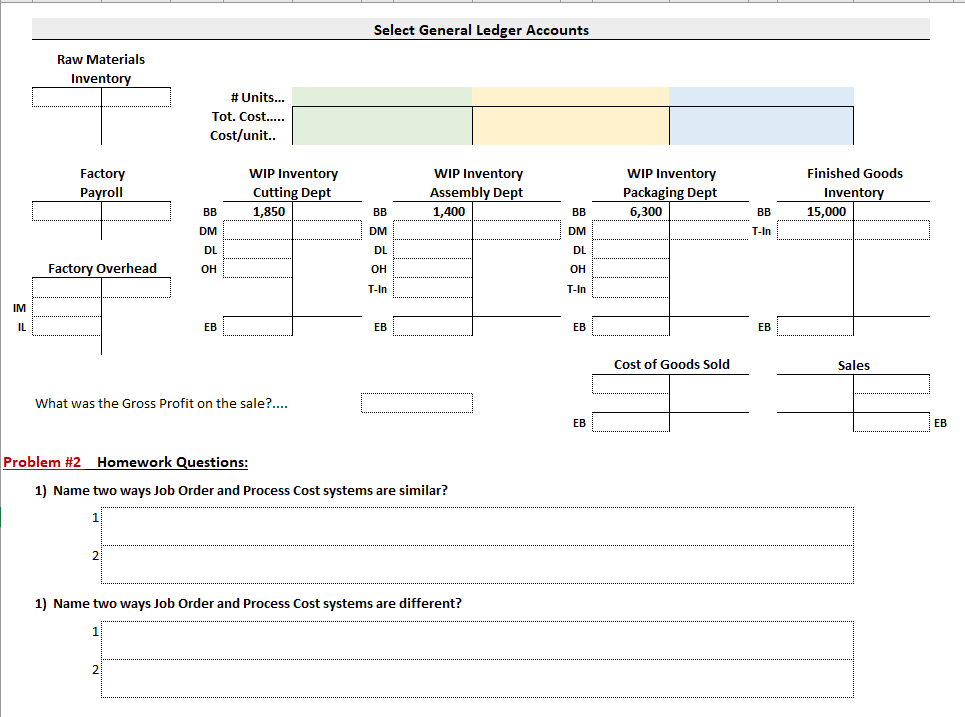
Task: Select the 'Select General Ledger Accounts' heading
Action: pyautogui.click(x=481, y=30)
